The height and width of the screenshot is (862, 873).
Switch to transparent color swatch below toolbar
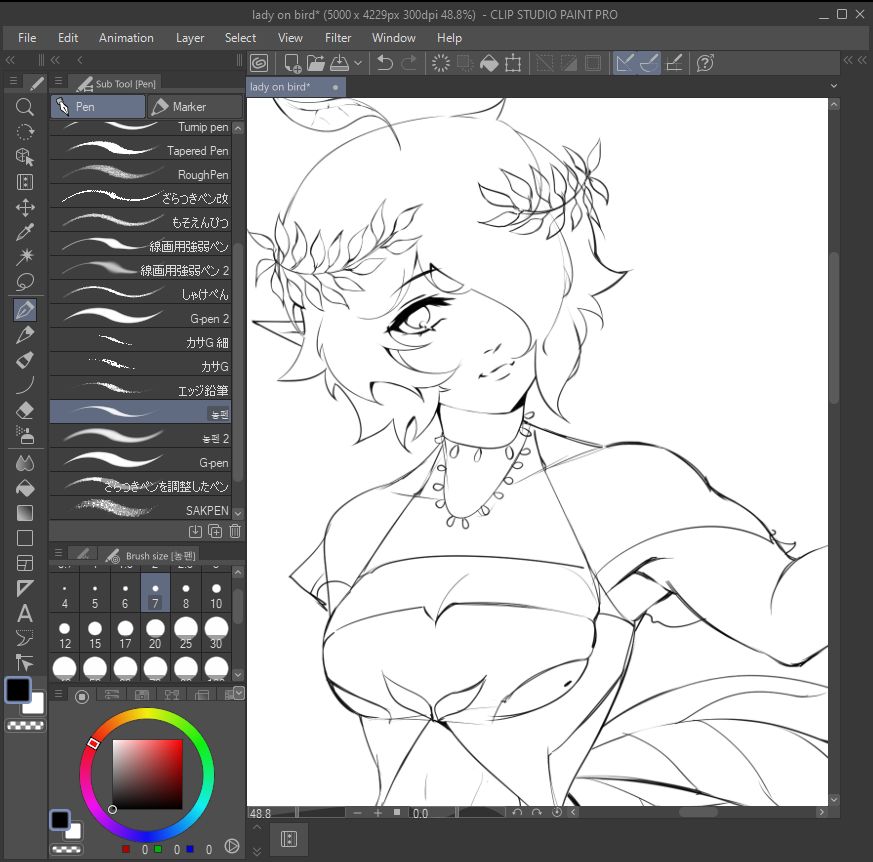tap(25, 726)
